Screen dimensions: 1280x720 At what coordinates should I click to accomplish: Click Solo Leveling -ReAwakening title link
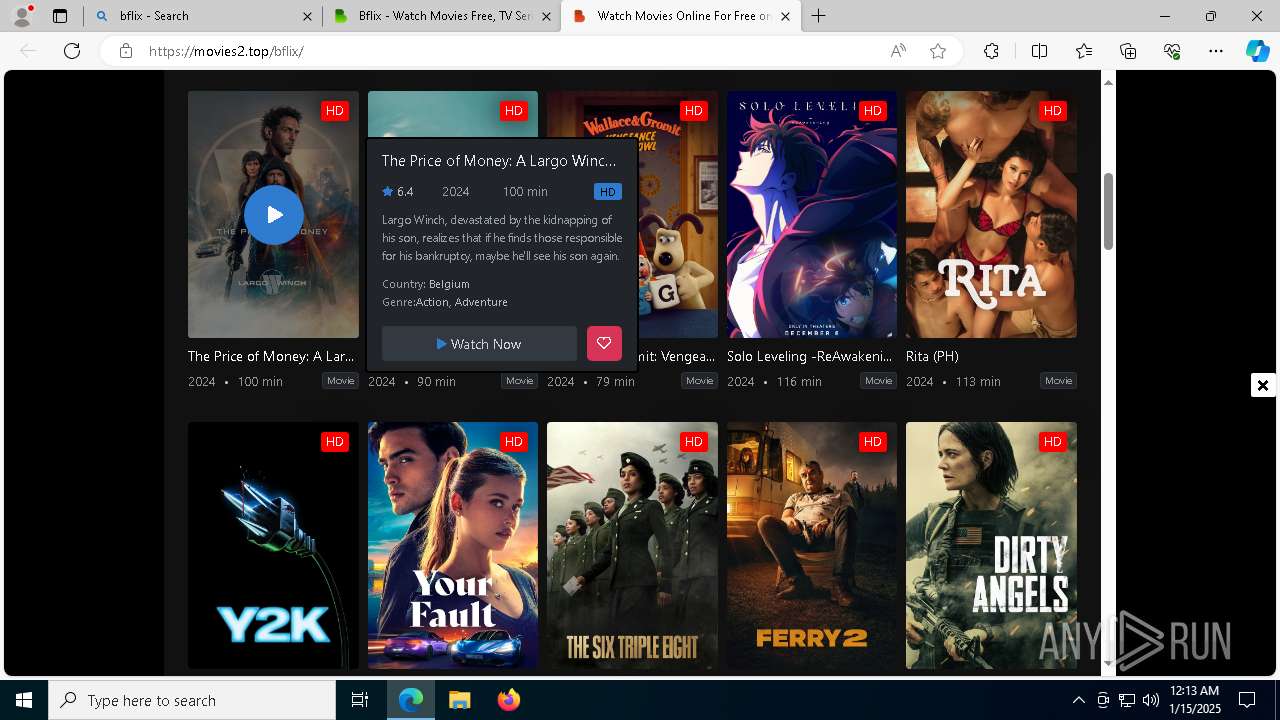[x=809, y=356]
